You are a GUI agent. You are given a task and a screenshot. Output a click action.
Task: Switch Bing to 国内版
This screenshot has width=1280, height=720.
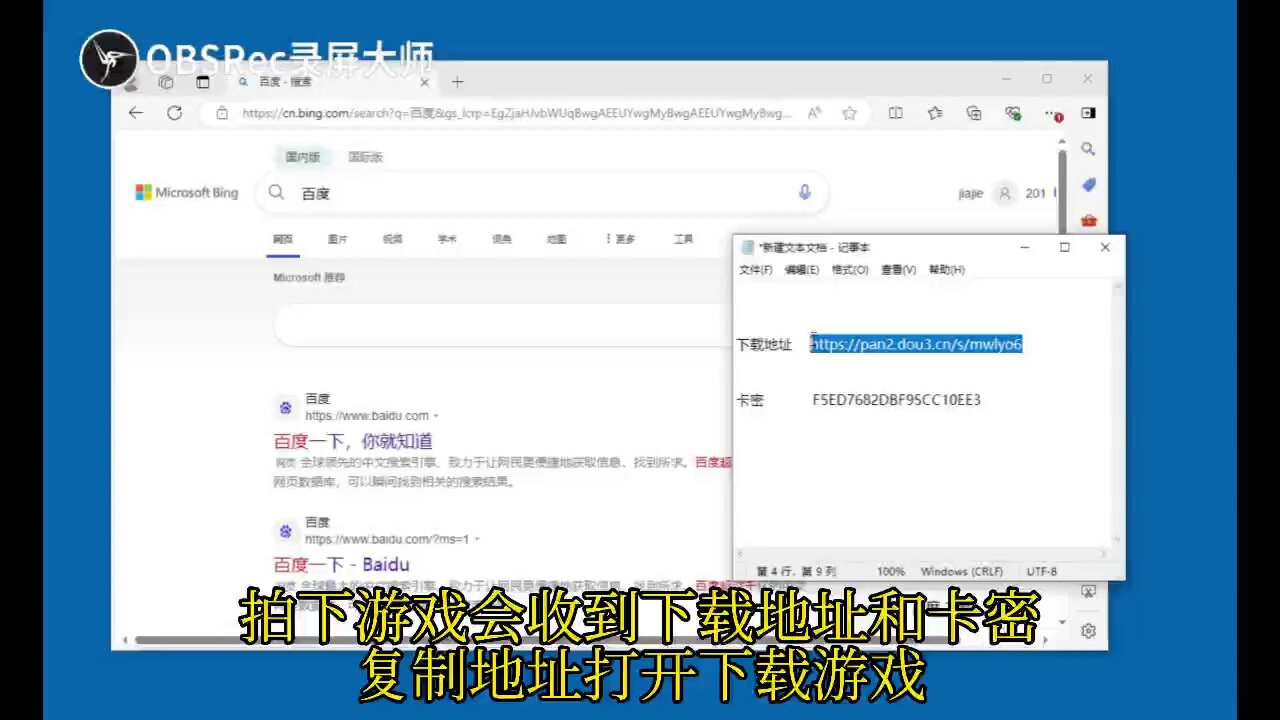[x=303, y=157]
